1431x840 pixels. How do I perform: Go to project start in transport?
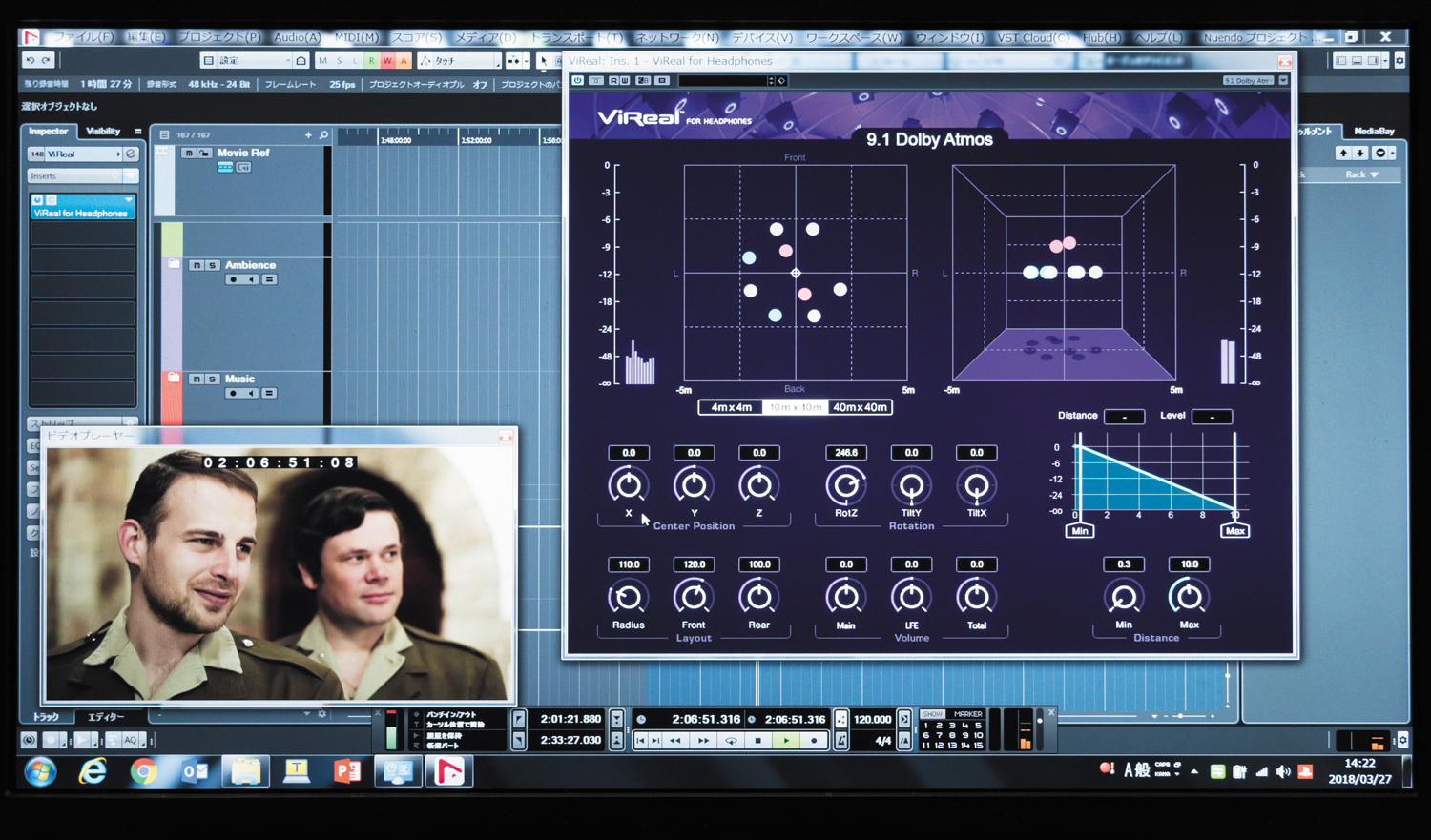(641, 741)
